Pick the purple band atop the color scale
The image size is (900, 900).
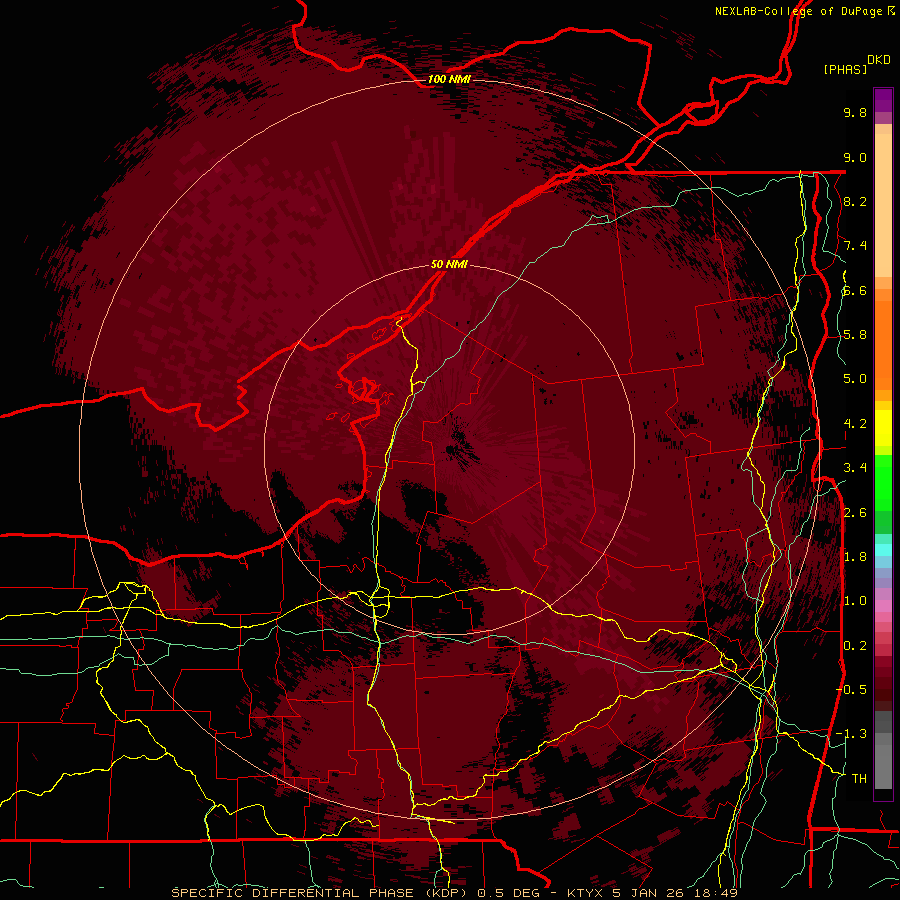tap(883, 100)
